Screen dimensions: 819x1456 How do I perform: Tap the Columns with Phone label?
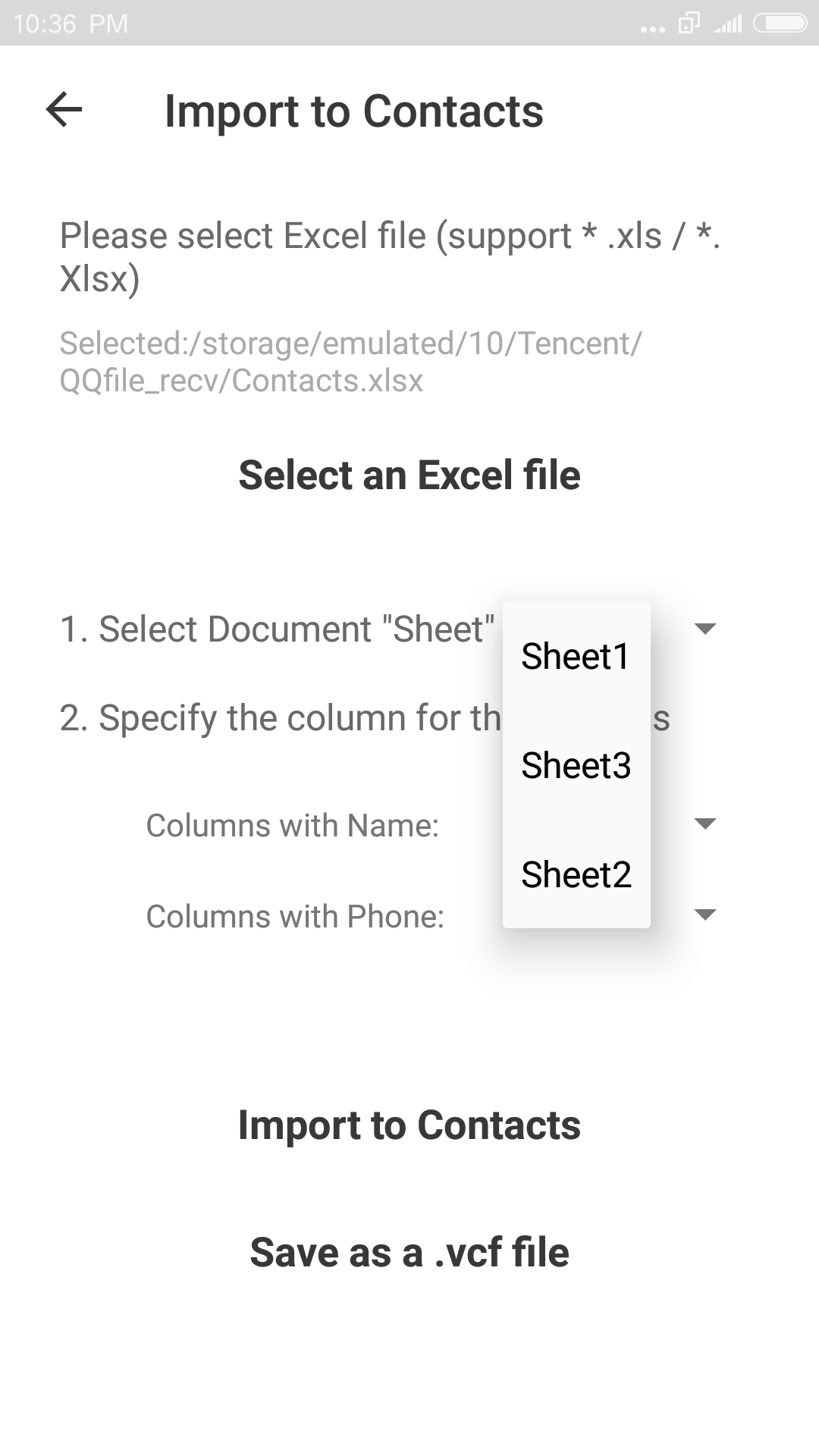coord(295,916)
